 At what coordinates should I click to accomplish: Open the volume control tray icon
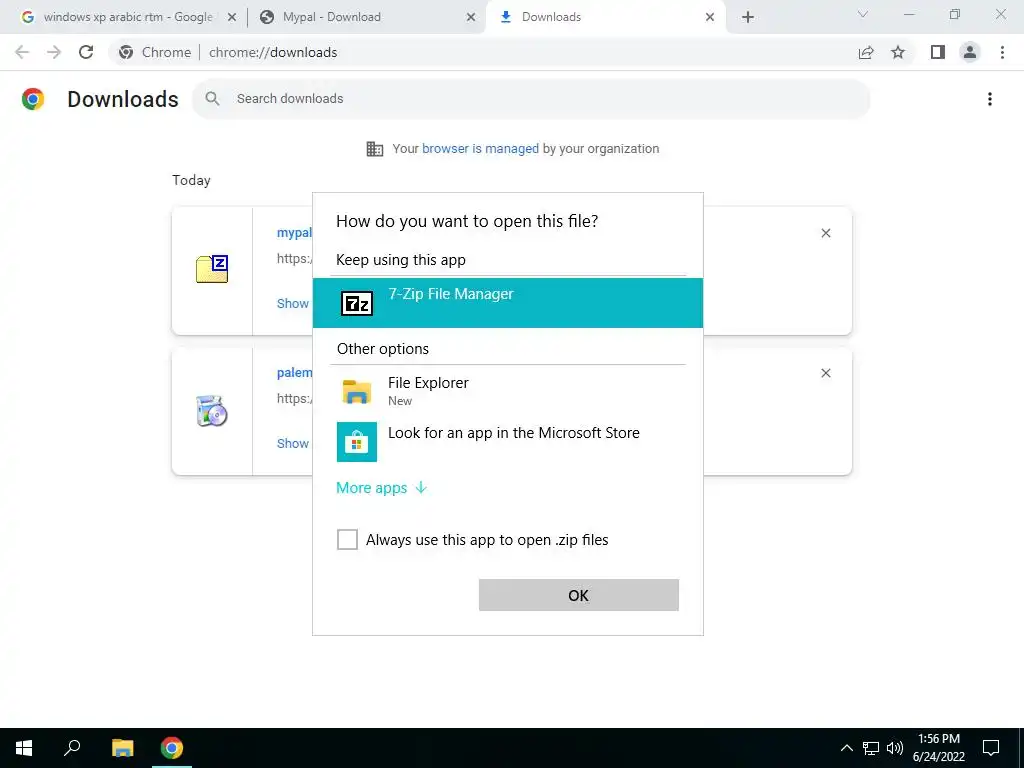[895, 748]
